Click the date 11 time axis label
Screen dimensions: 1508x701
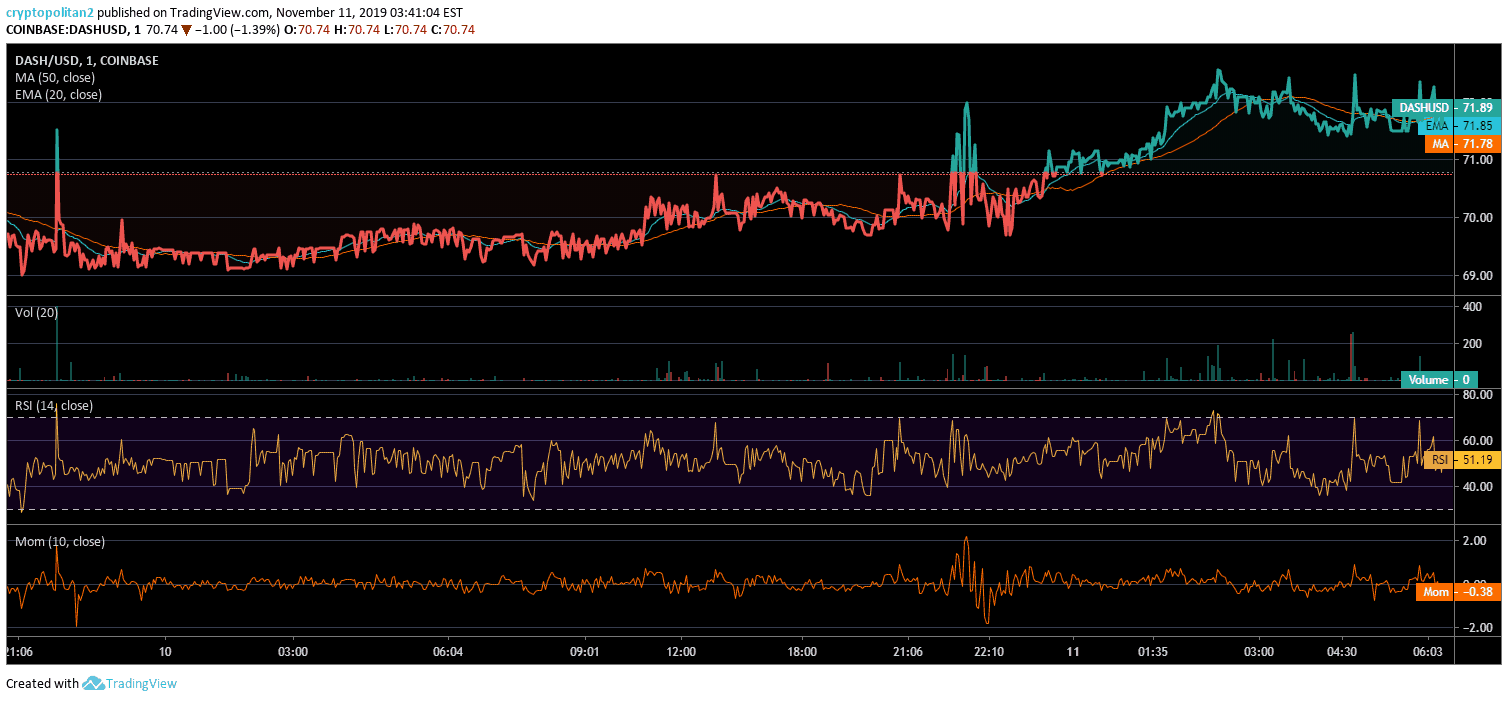click(x=1072, y=652)
